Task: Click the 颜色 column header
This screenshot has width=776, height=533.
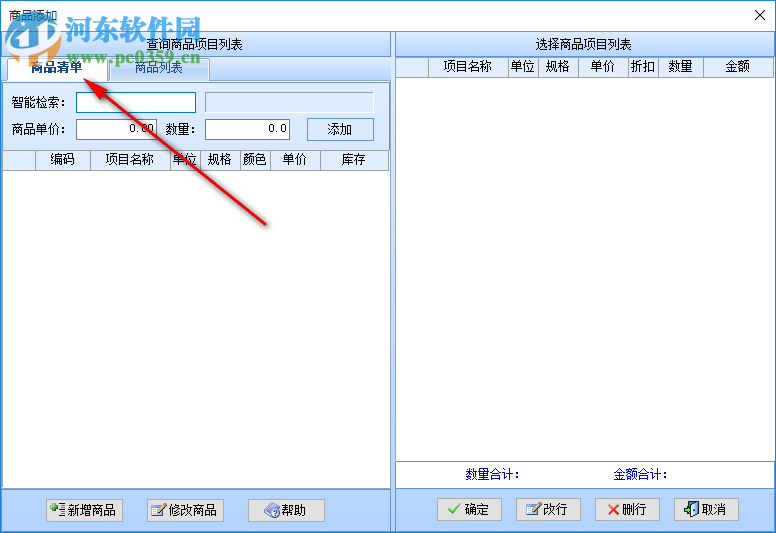Action: click(x=255, y=160)
